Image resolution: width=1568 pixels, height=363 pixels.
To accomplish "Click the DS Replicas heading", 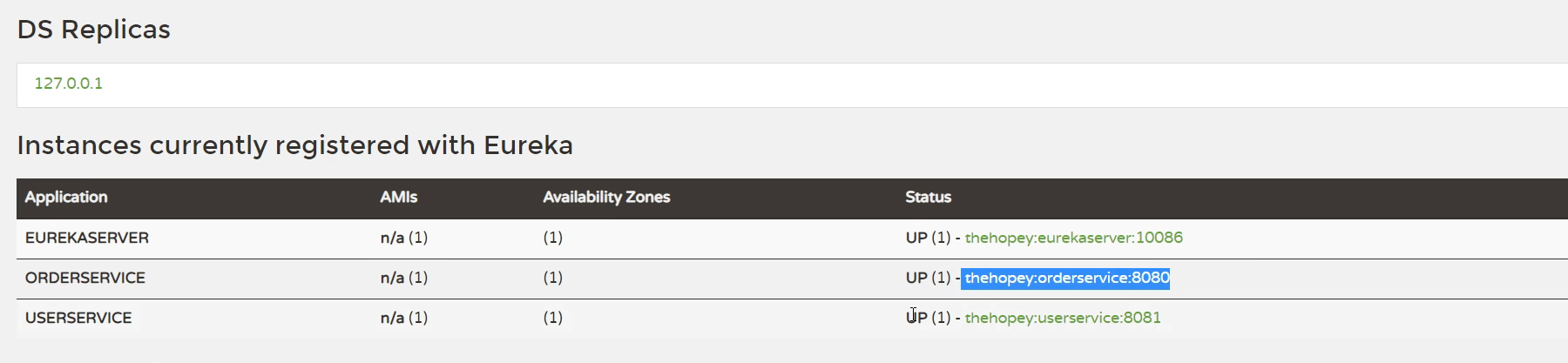I will pos(94,30).
